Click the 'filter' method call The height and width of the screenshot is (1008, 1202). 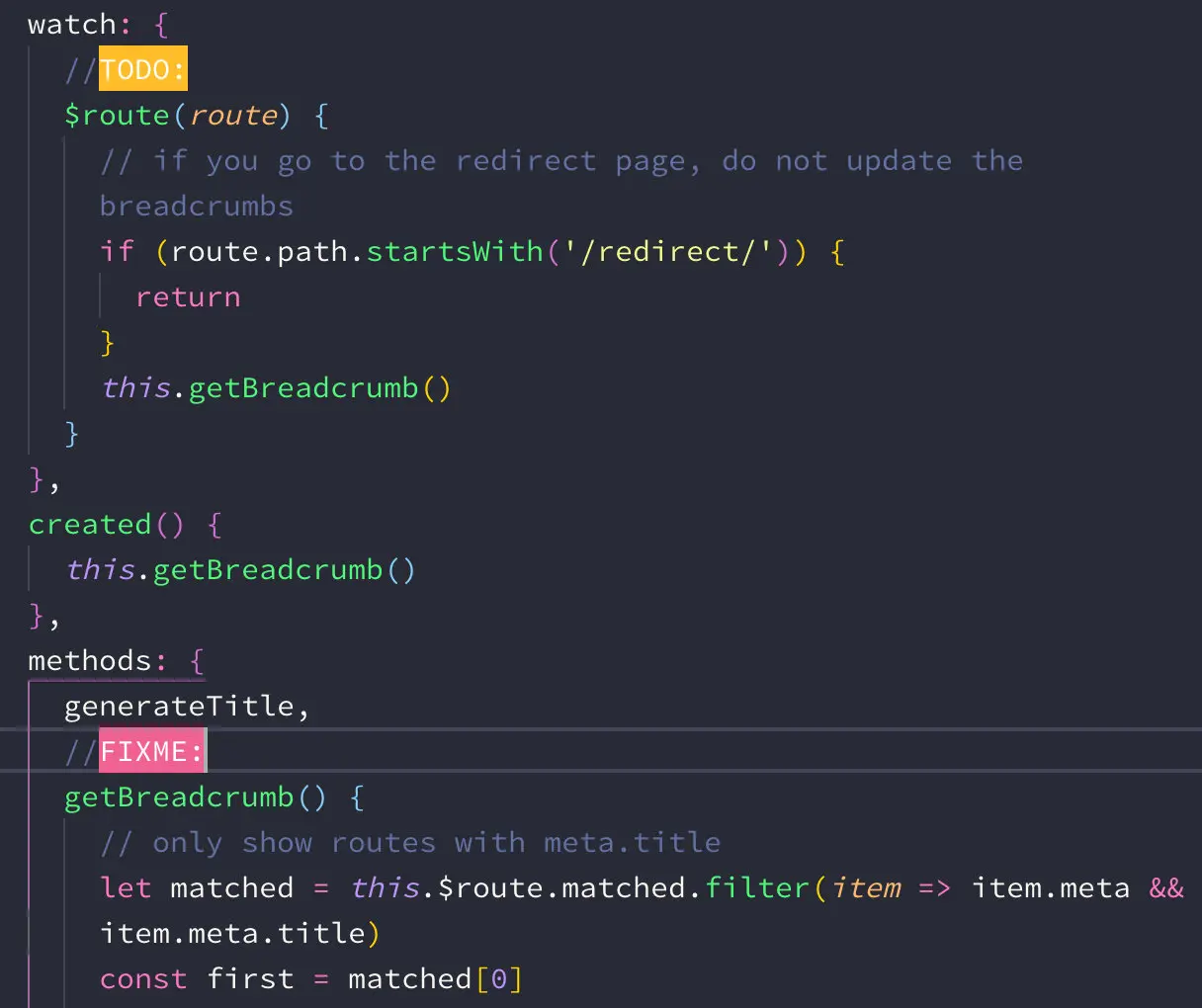pos(757,888)
